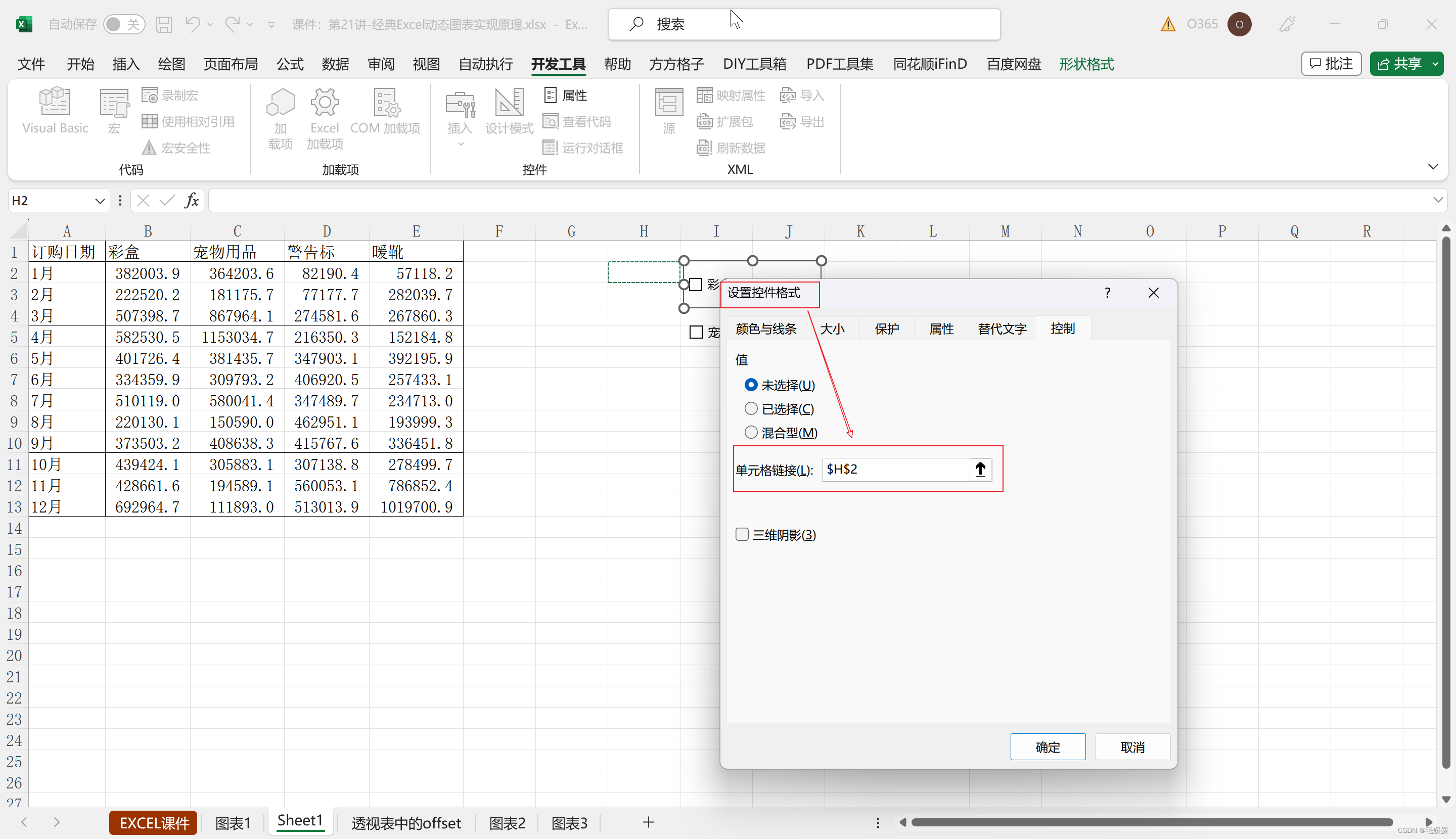Expand the formula bar

click(1438, 200)
